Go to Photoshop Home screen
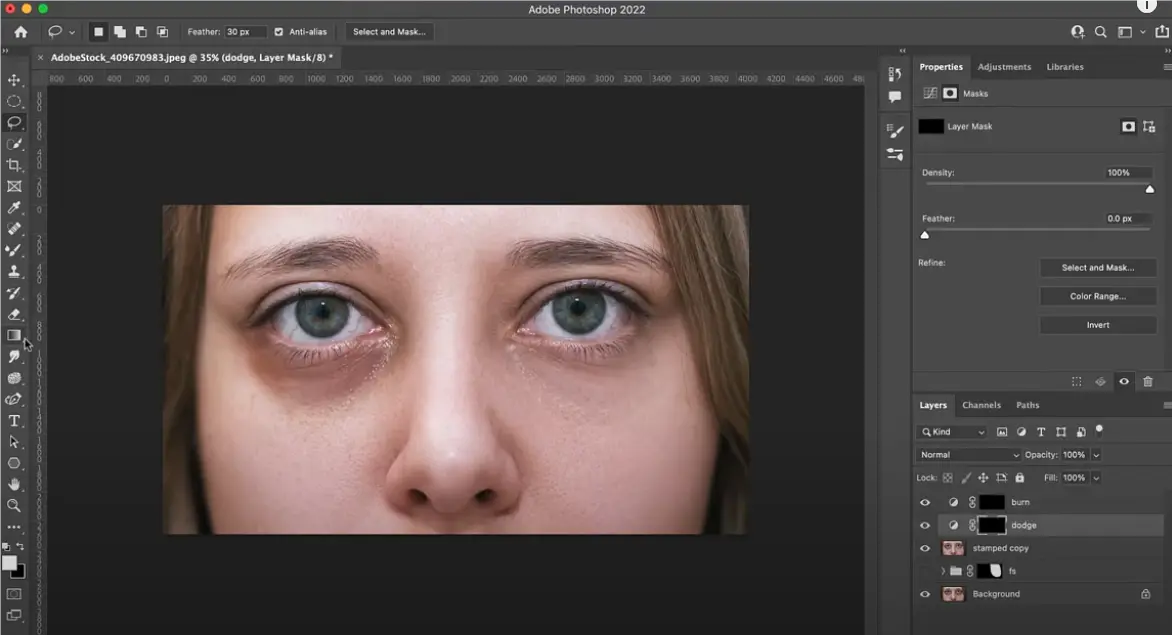 (21, 31)
